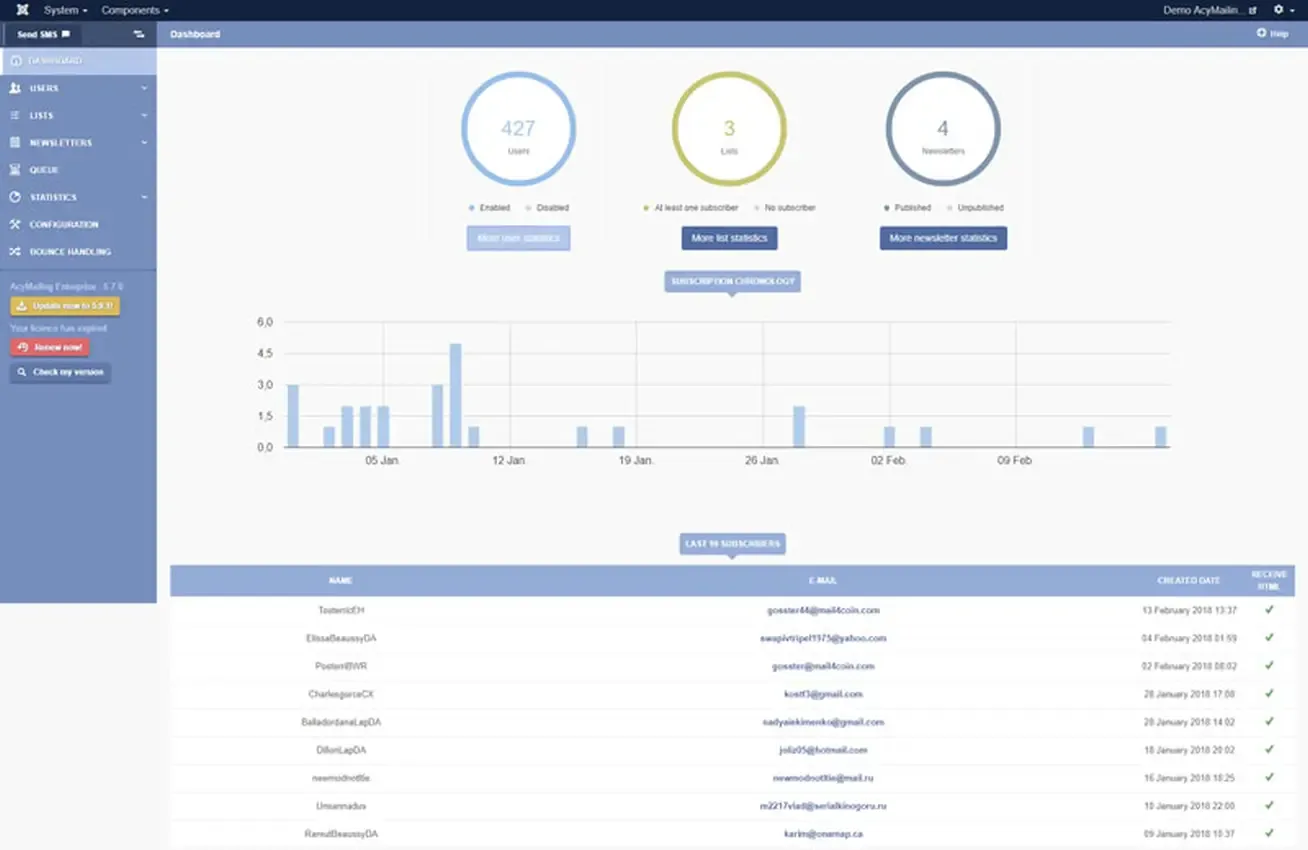Click the Users sidebar icon
Screen dimensions: 1308x850
click(x=15, y=88)
